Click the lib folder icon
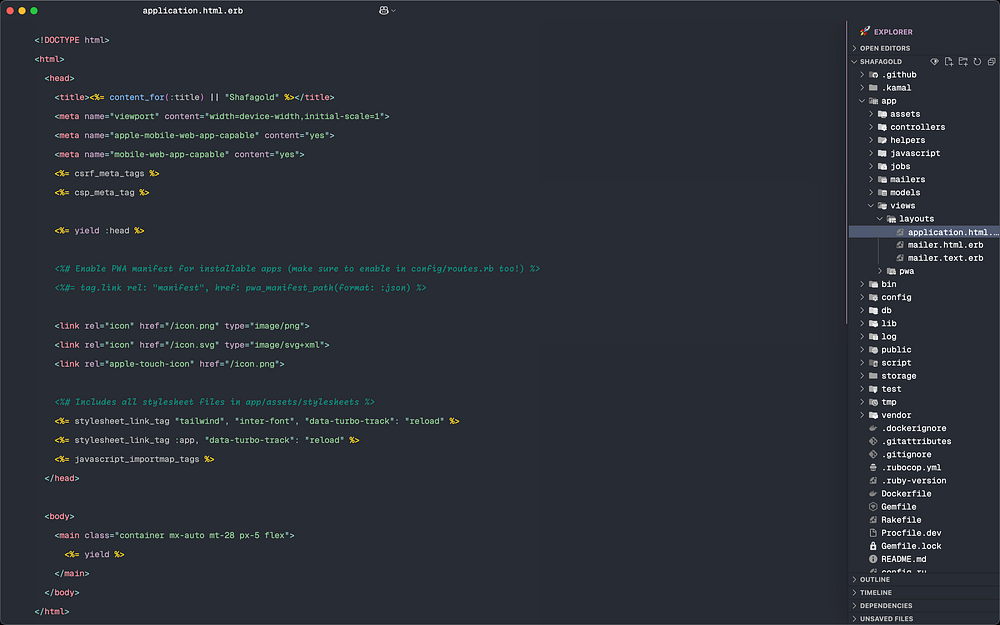Image resolution: width=1000 pixels, height=625 pixels. point(874,323)
